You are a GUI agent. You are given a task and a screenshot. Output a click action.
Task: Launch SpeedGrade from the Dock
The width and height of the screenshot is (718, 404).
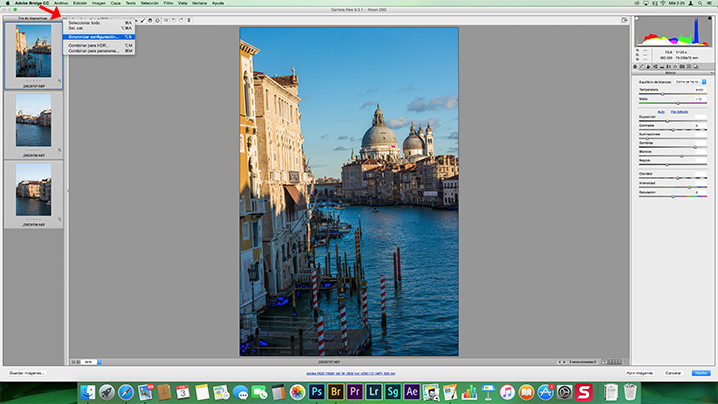(x=393, y=392)
